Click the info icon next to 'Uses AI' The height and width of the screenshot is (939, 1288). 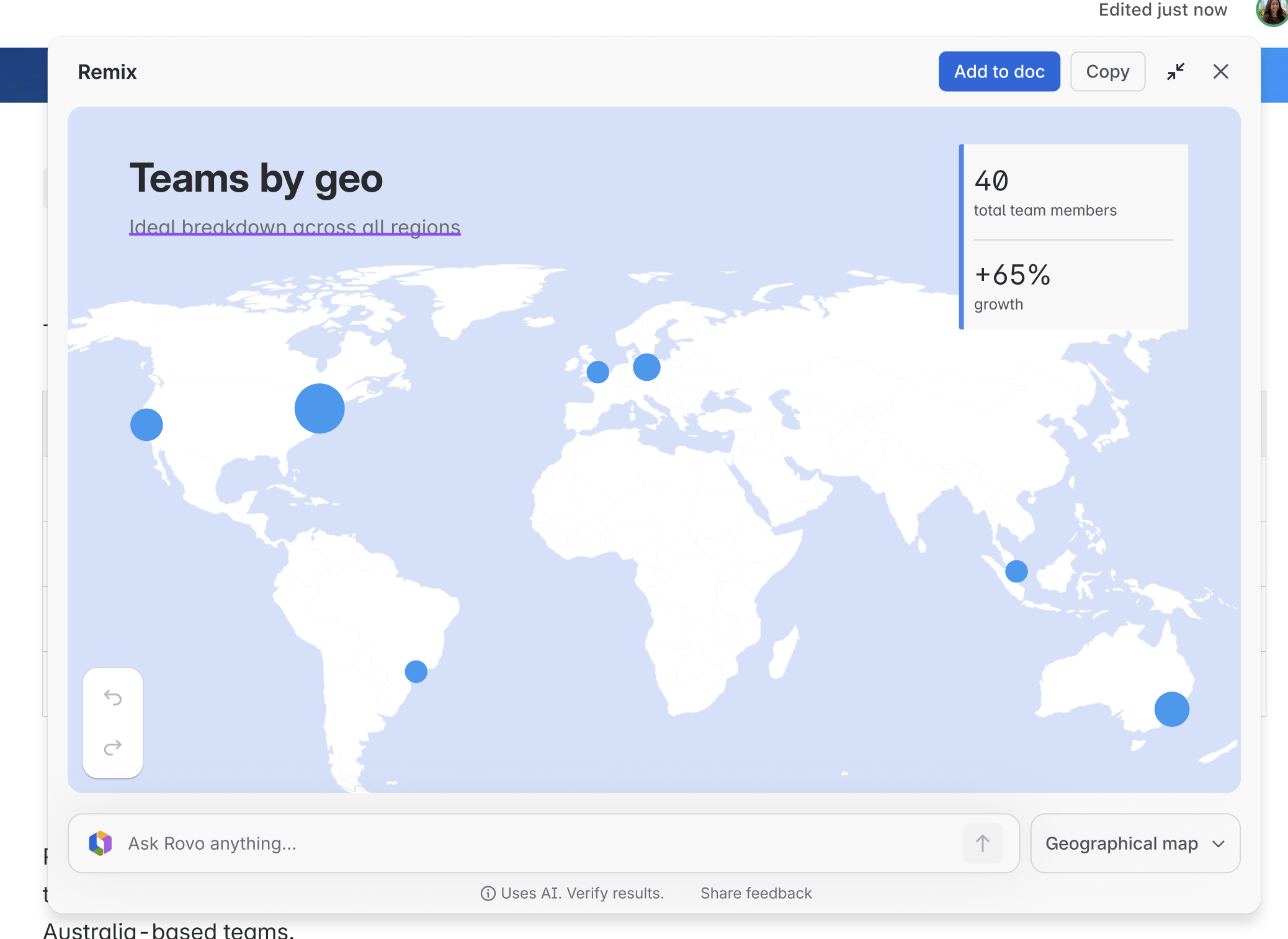(488, 893)
